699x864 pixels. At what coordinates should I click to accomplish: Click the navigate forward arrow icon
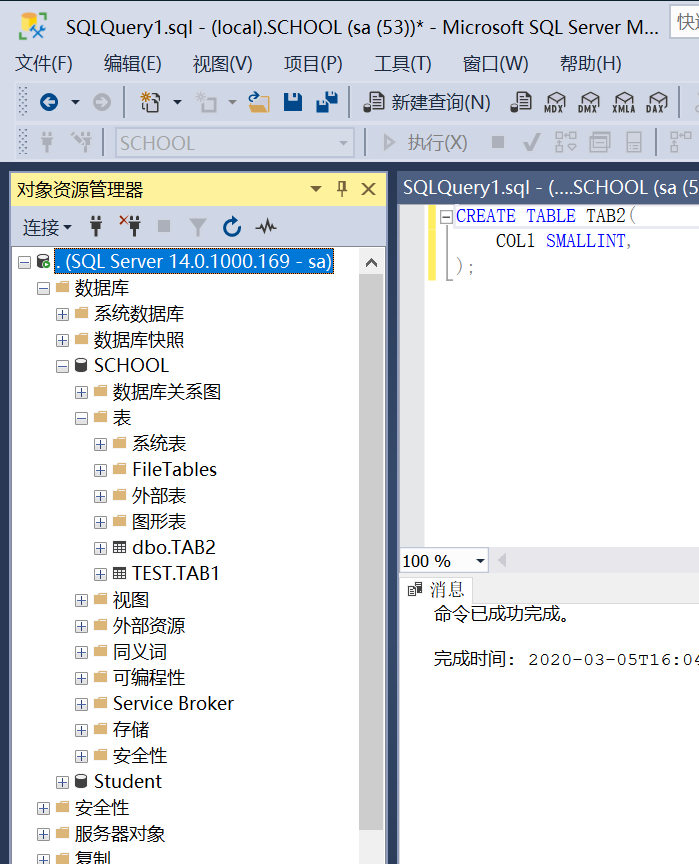[102, 102]
